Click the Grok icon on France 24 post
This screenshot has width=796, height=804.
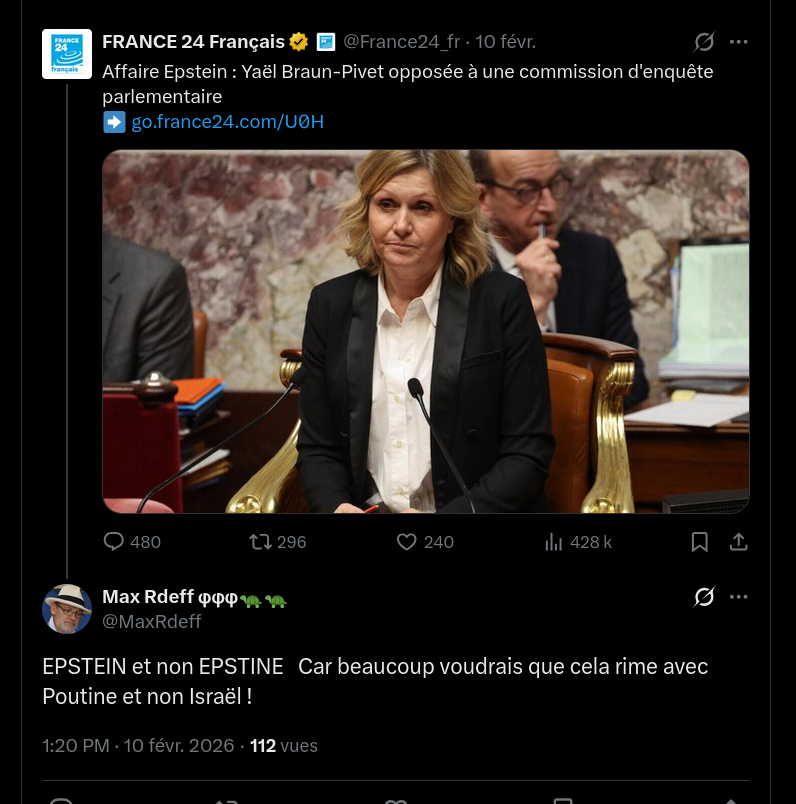pos(704,42)
